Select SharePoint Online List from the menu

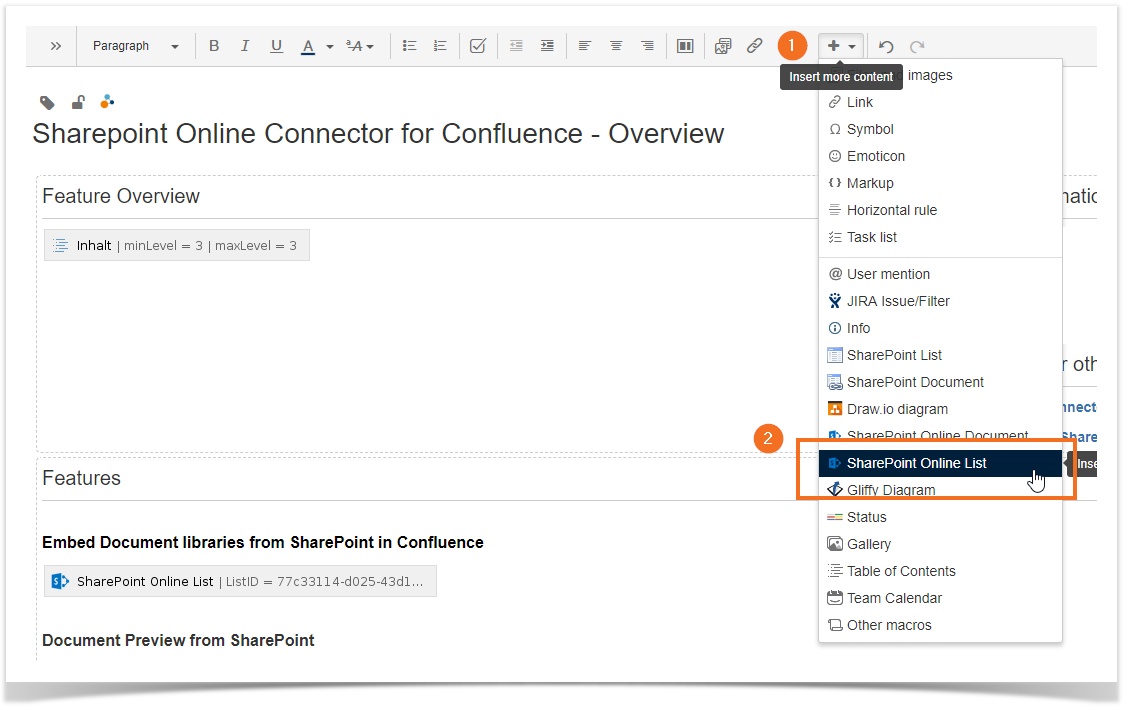[x=916, y=463]
